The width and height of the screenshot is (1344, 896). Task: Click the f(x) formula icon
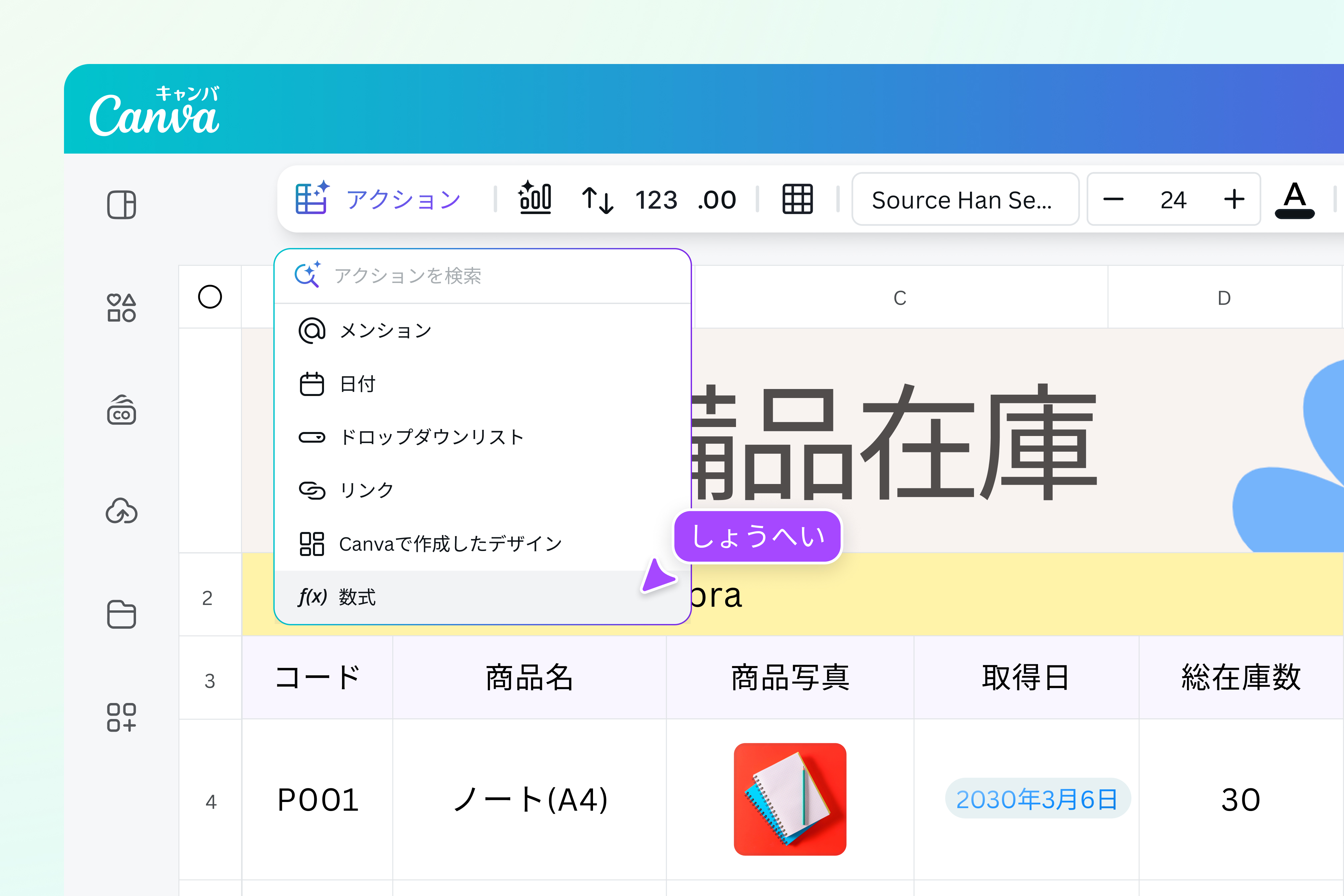click(313, 597)
